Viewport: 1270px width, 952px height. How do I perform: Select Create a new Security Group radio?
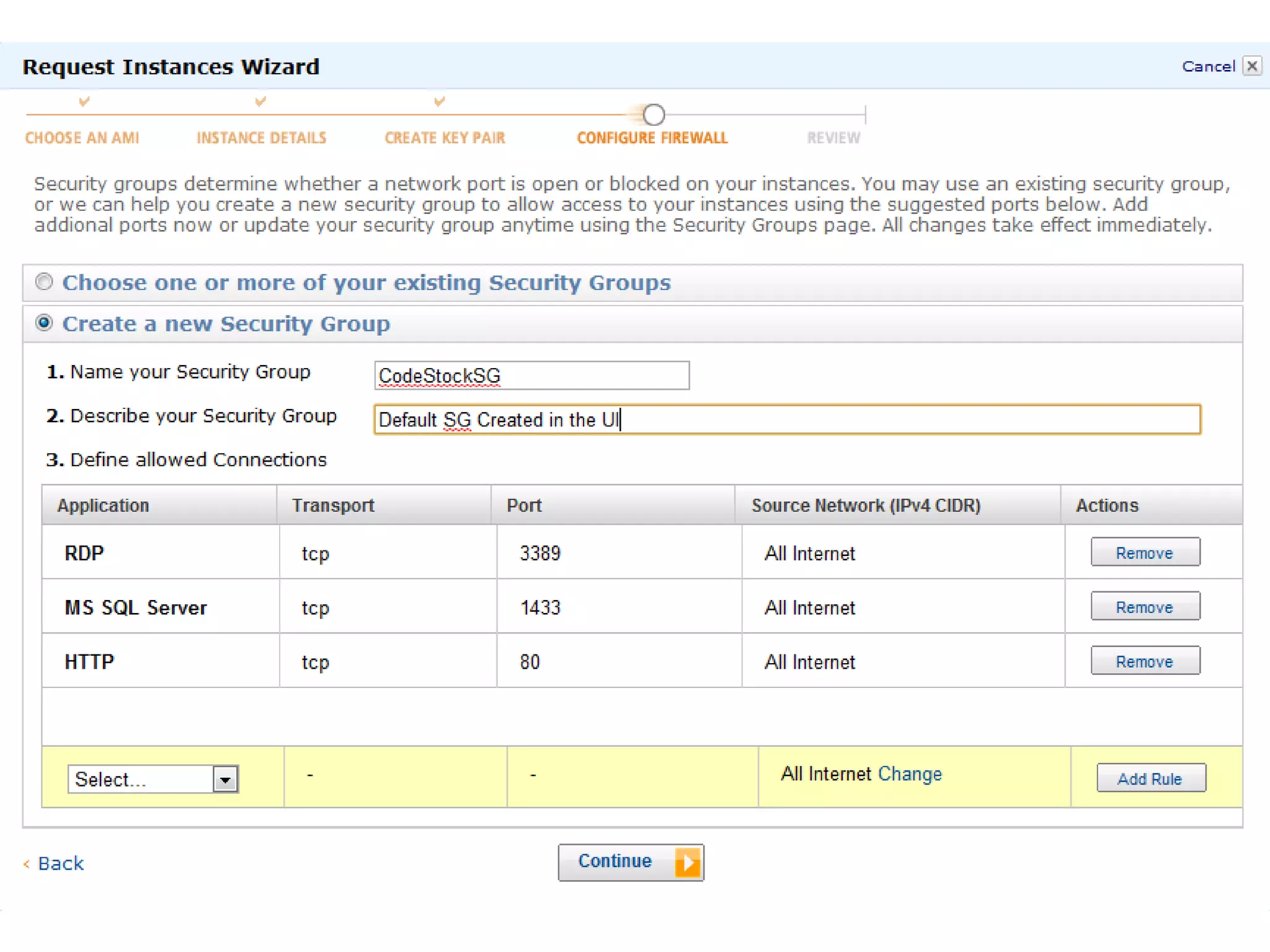coord(44,323)
